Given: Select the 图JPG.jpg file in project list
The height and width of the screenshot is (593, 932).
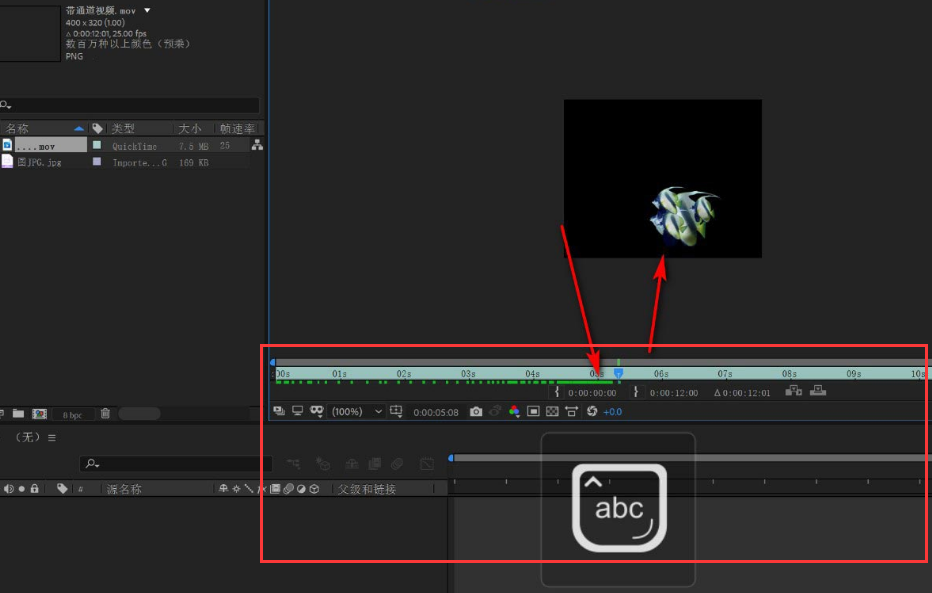Looking at the screenshot, I should (40, 162).
